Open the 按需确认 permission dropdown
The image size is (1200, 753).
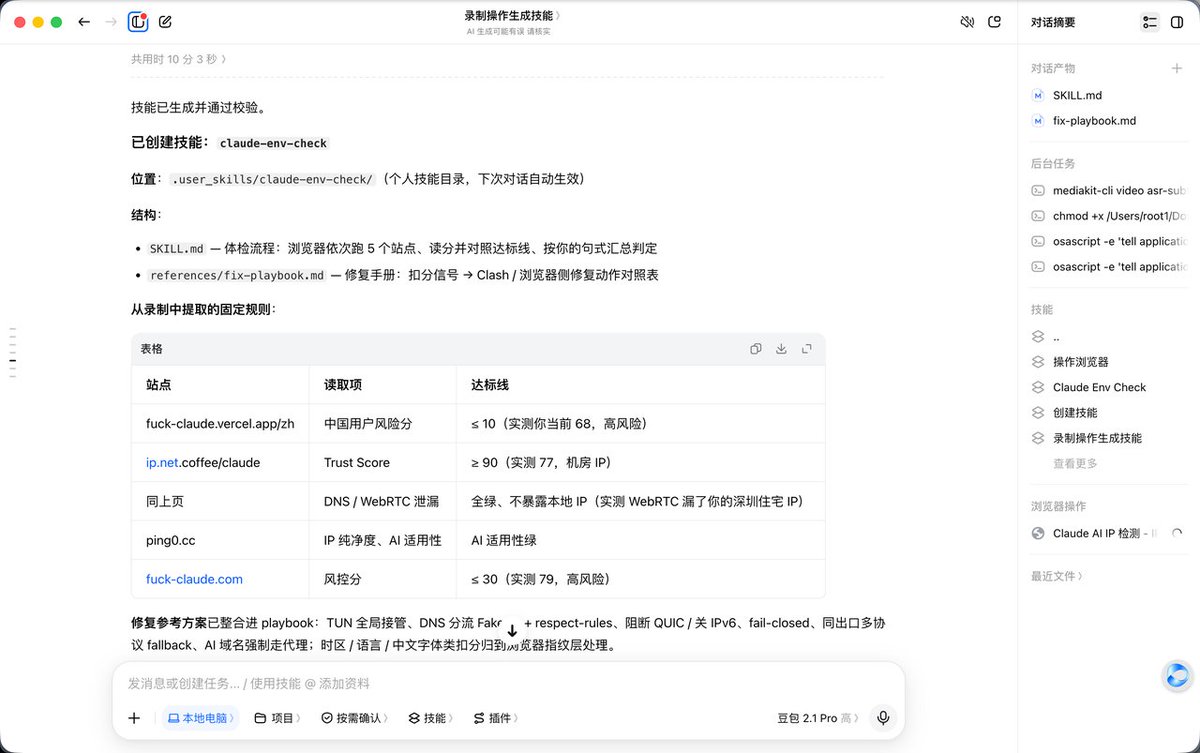(x=356, y=718)
